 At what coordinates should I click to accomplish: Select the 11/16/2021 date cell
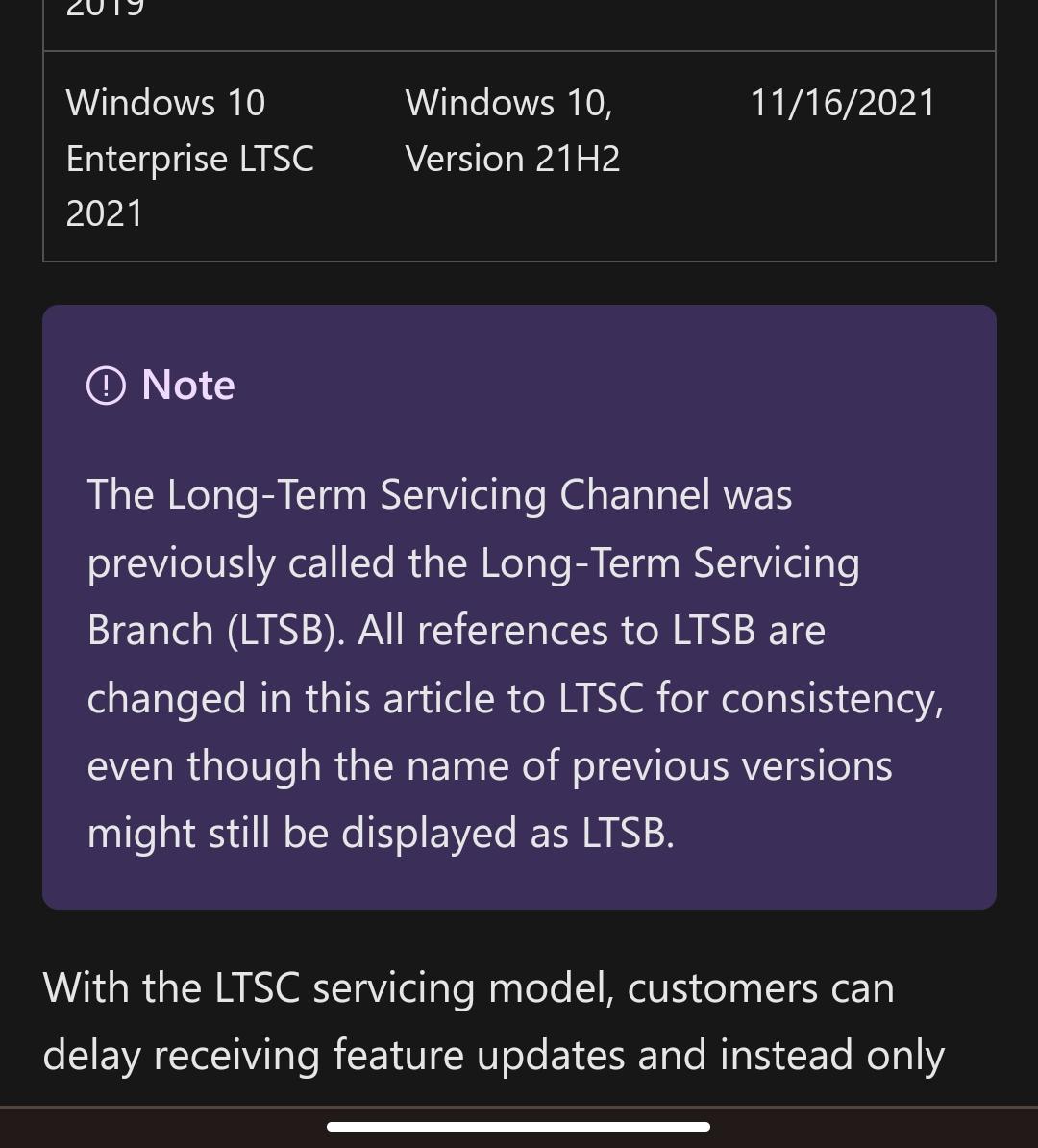[842, 103]
